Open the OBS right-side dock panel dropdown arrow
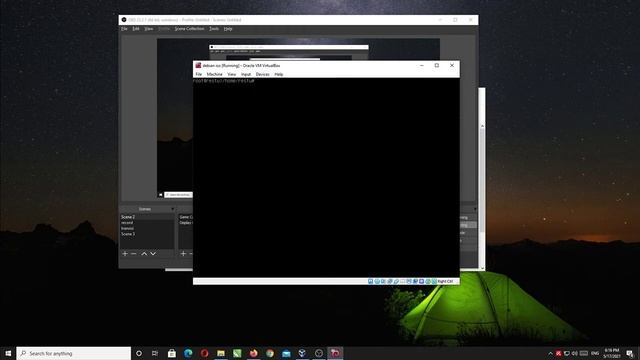Screen dimensions: 640x360 (x=475, y=209)
